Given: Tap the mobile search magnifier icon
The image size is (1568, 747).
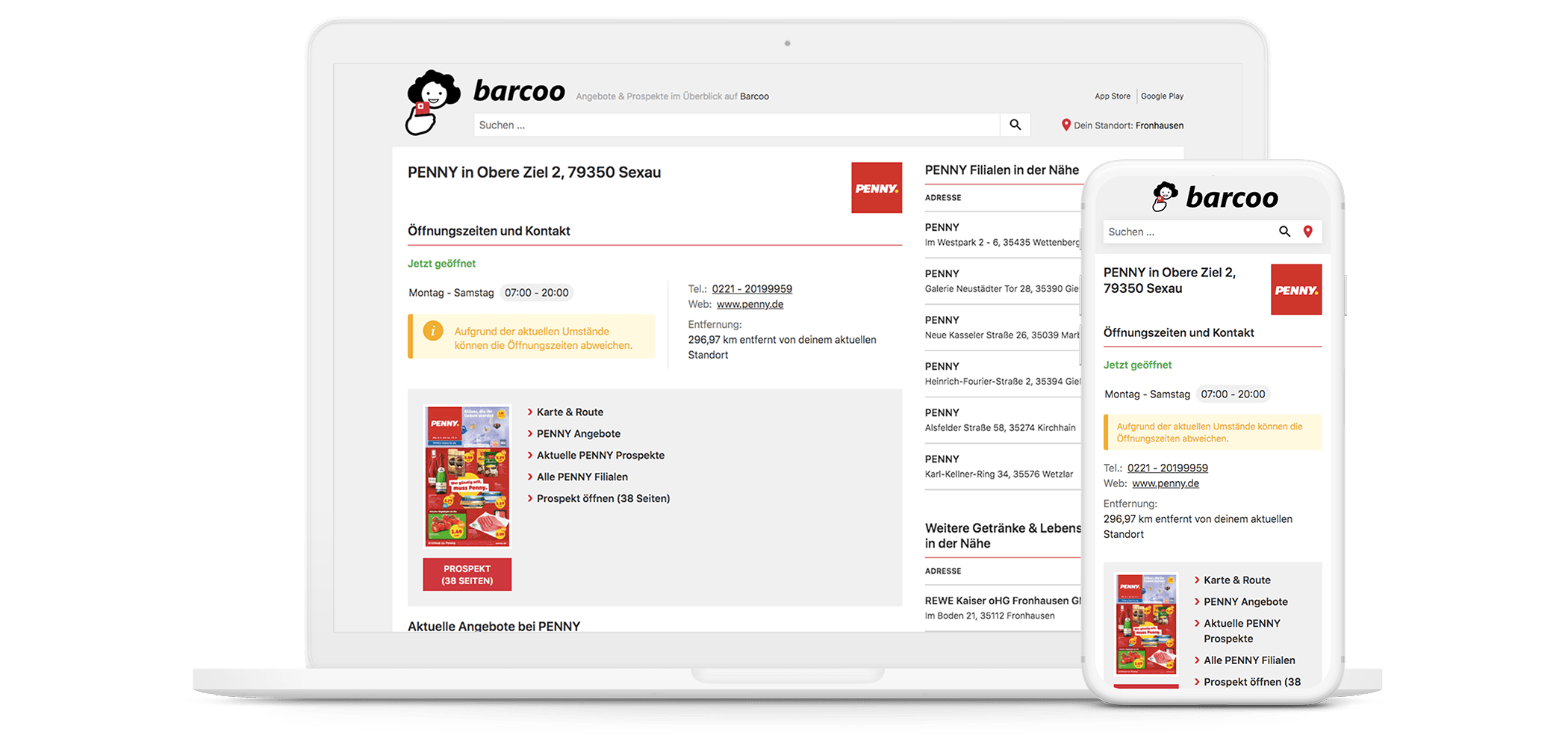Looking at the screenshot, I should click(1284, 232).
